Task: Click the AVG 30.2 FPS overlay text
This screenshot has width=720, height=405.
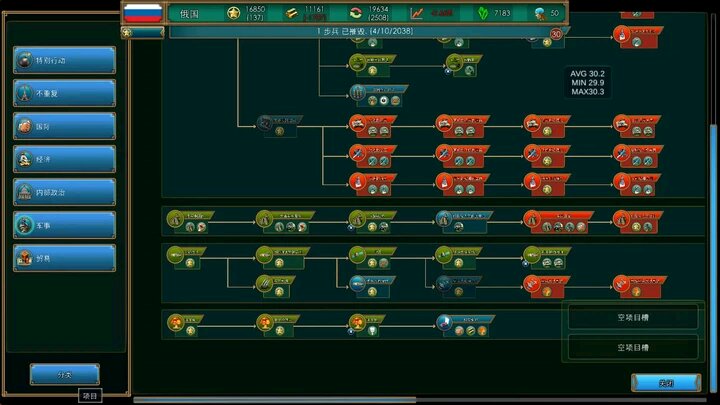Action: [x=587, y=73]
